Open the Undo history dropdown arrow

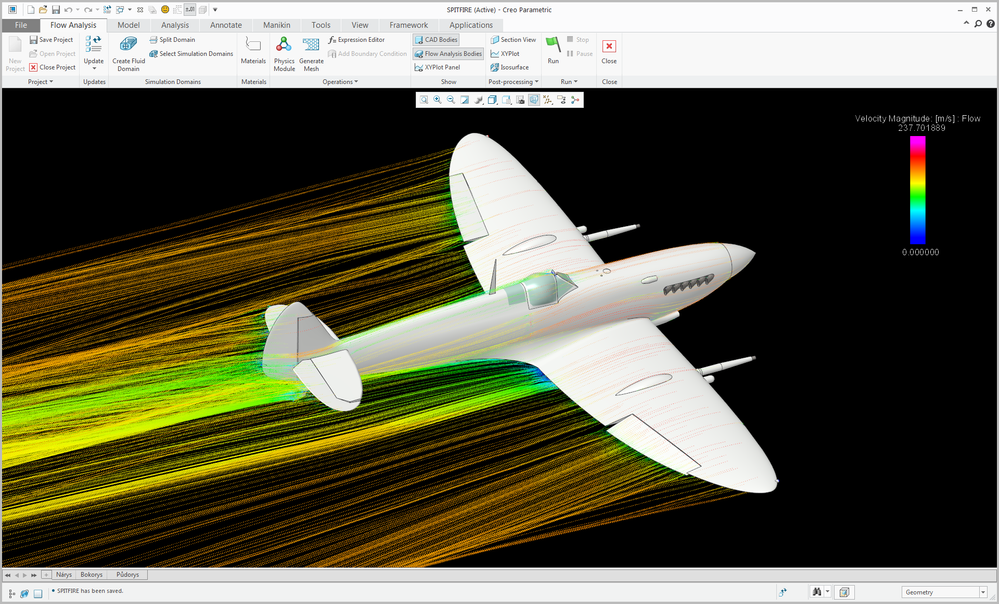click(x=78, y=10)
